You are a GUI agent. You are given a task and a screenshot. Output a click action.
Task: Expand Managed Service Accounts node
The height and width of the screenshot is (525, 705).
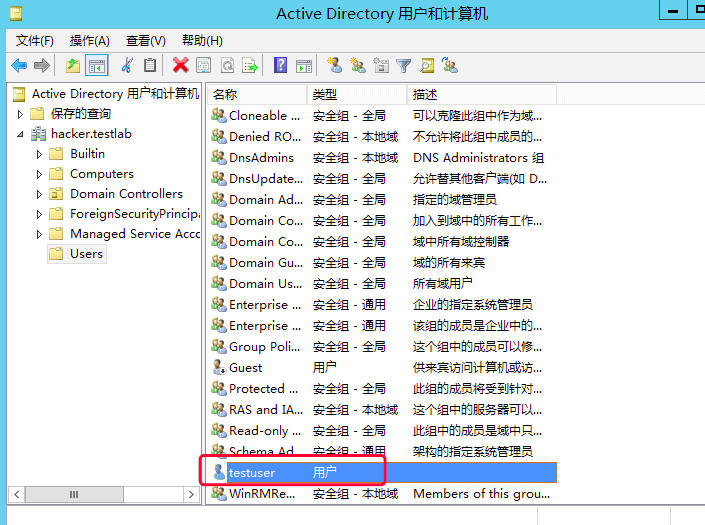pyautogui.click(x=39, y=234)
